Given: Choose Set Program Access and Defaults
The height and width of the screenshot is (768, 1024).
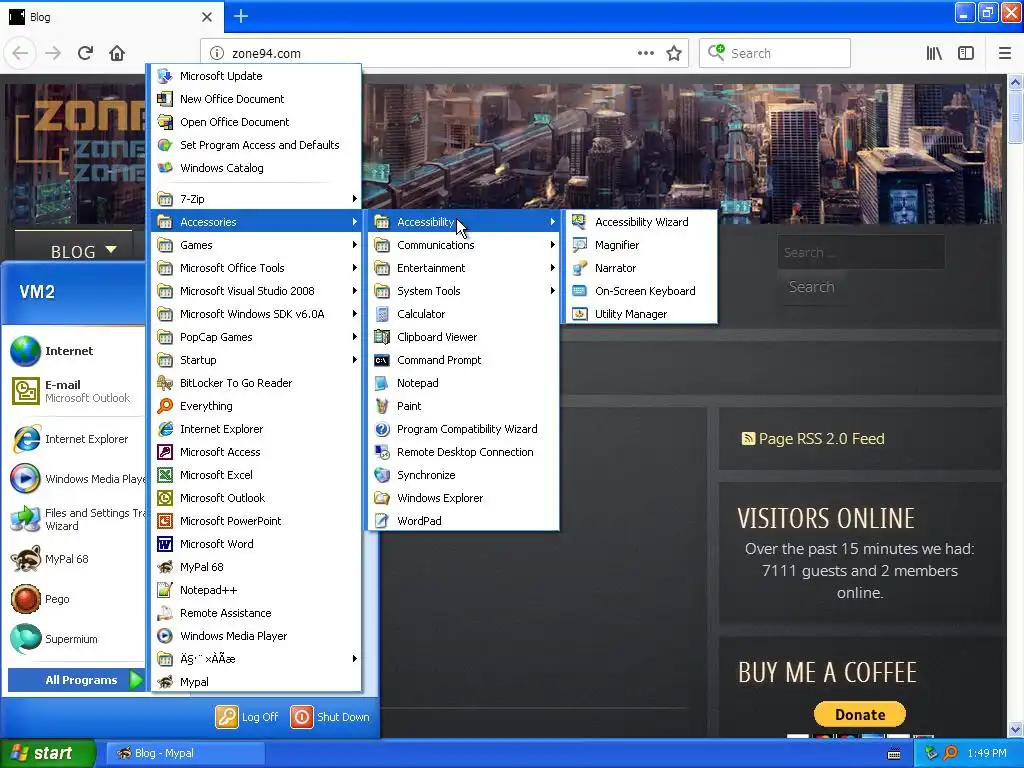Looking at the screenshot, I should (256, 145).
